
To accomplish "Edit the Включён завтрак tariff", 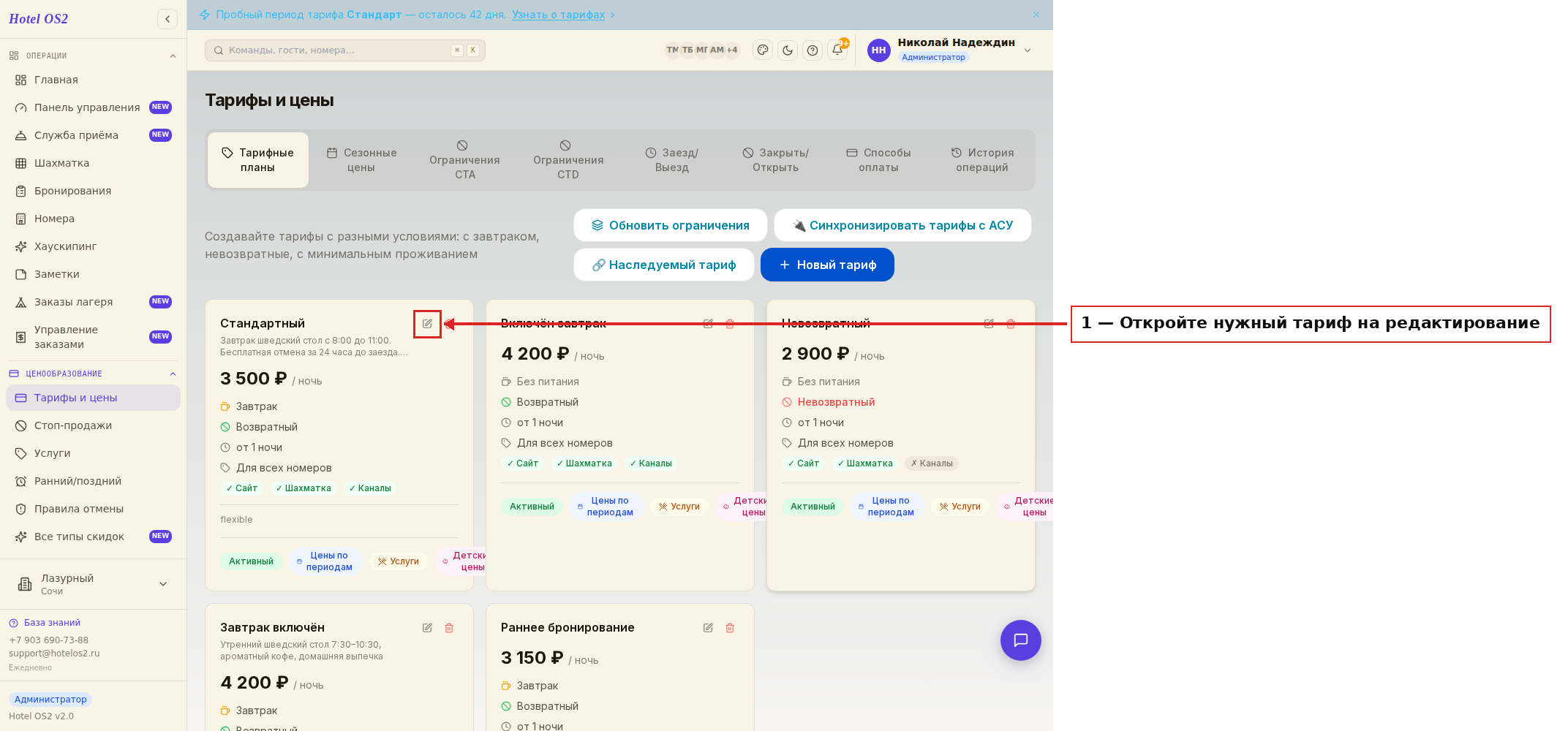I will (x=708, y=324).
